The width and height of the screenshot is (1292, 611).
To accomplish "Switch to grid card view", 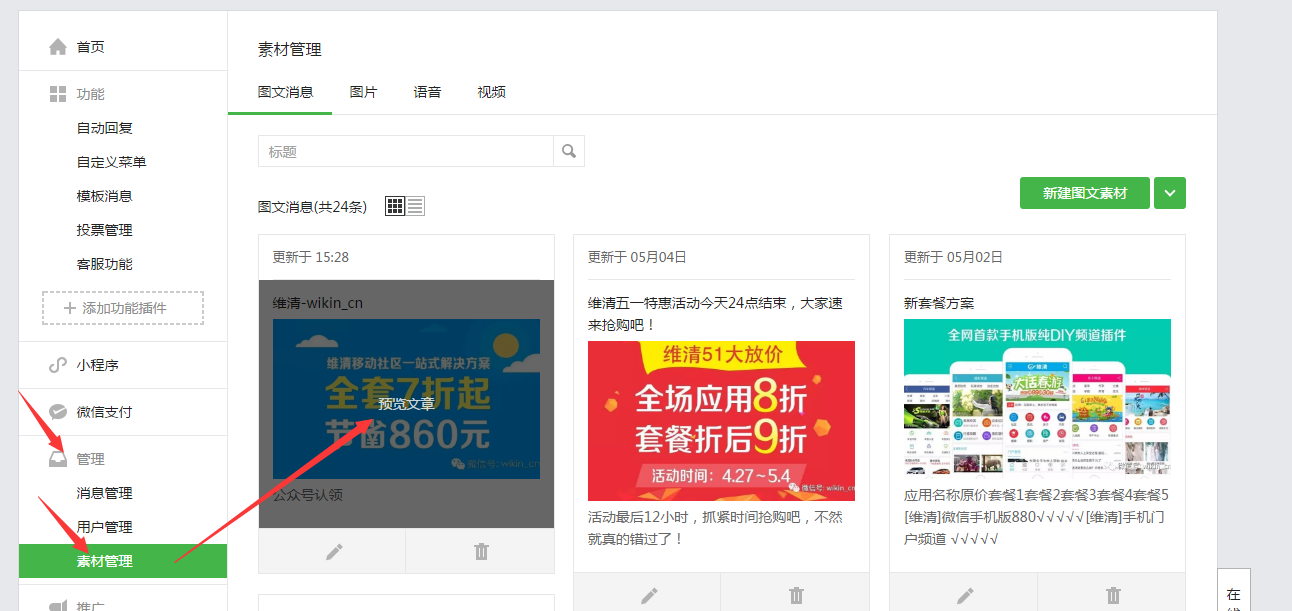I will coord(394,206).
